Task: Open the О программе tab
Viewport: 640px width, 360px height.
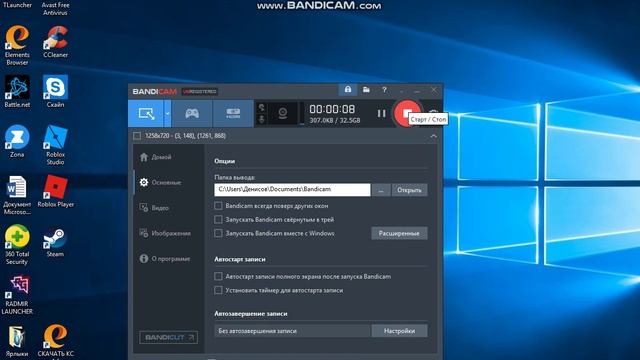Action: pyautogui.click(x=165, y=258)
